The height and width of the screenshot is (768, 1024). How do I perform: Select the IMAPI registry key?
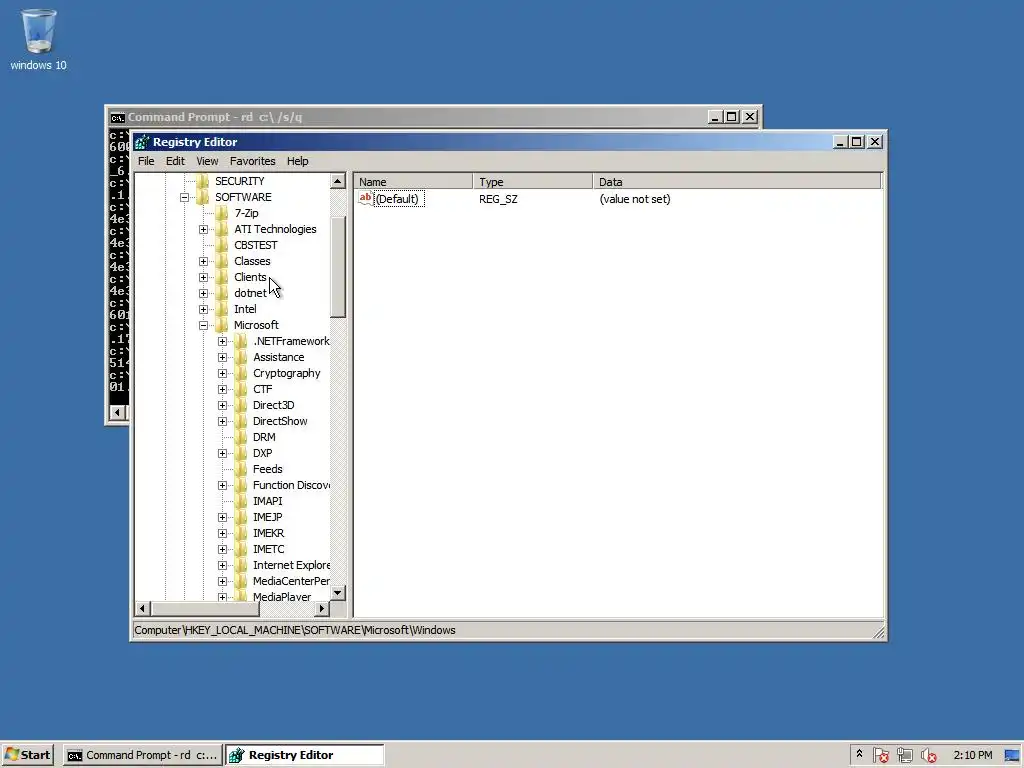coord(268,501)
